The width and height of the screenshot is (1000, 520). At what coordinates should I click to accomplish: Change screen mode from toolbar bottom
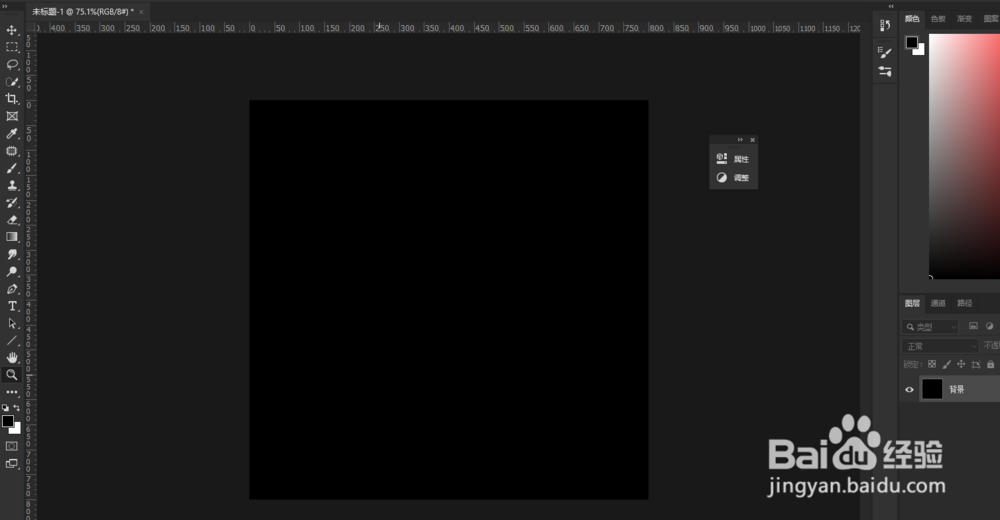coord(11,464)
